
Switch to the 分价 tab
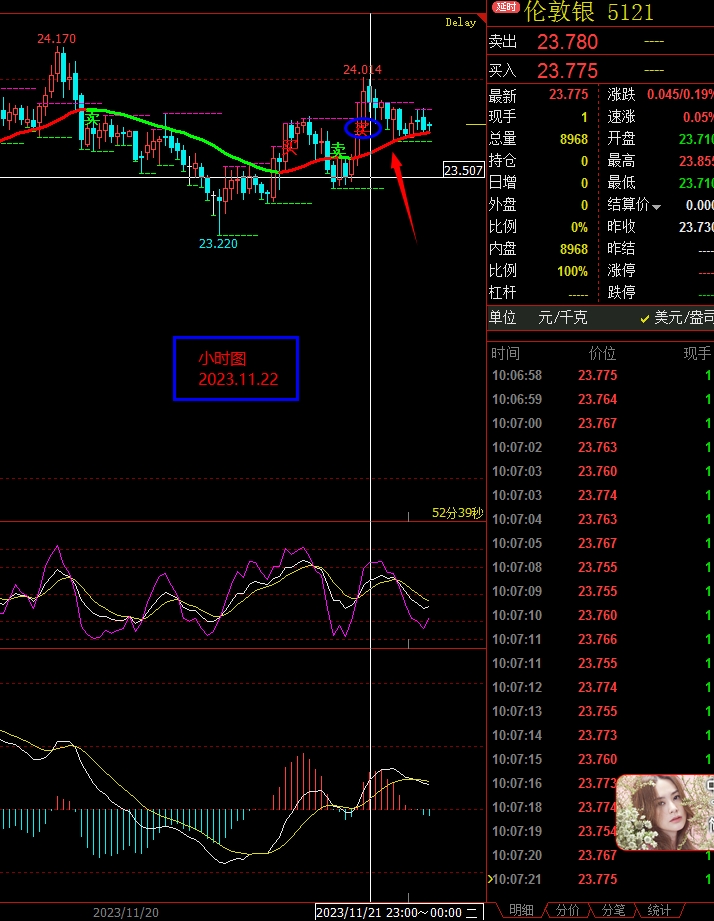[x=567, y=910]
